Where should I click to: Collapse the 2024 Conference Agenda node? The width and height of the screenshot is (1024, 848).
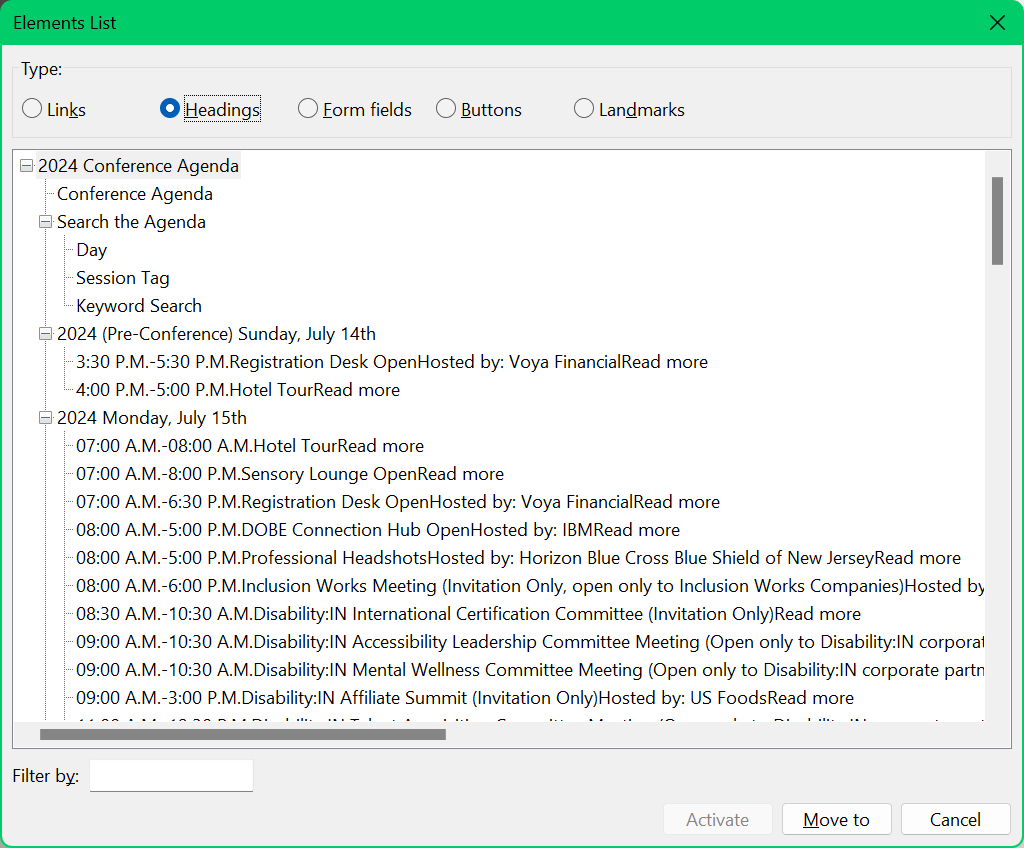pos(26,166)
